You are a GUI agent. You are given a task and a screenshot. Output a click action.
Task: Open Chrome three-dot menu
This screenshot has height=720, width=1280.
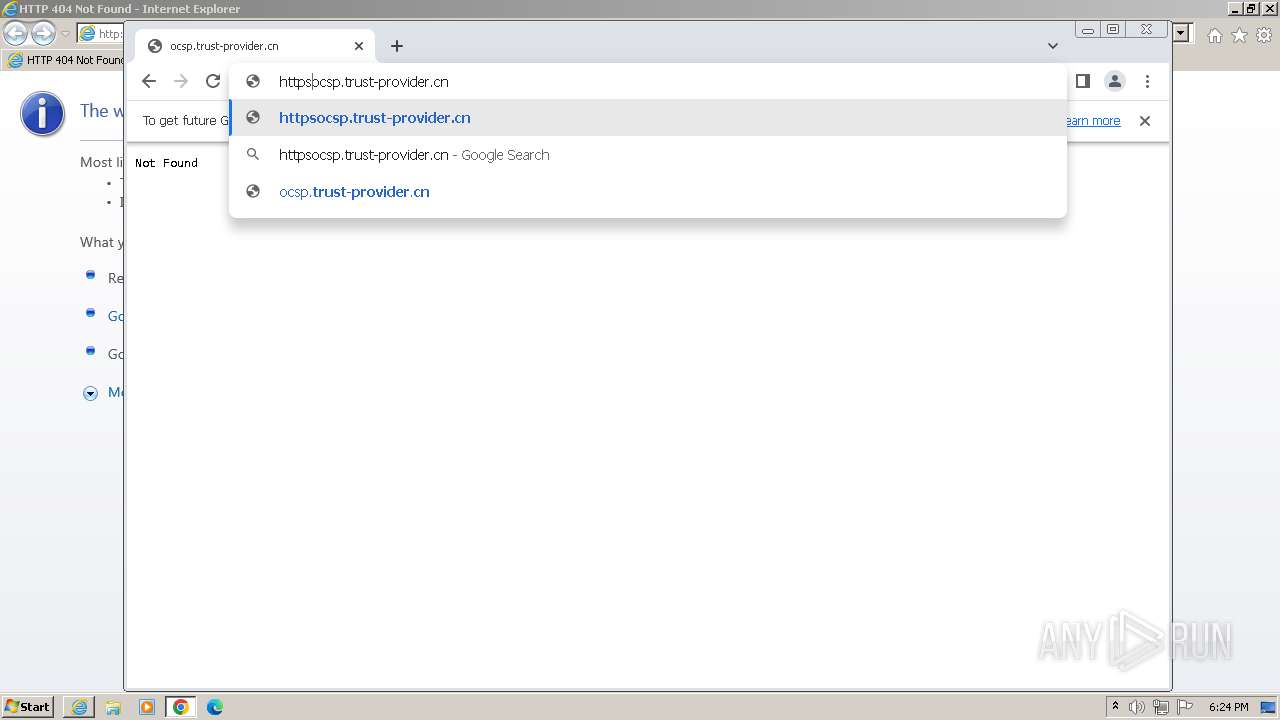[x=1147, y=82]
